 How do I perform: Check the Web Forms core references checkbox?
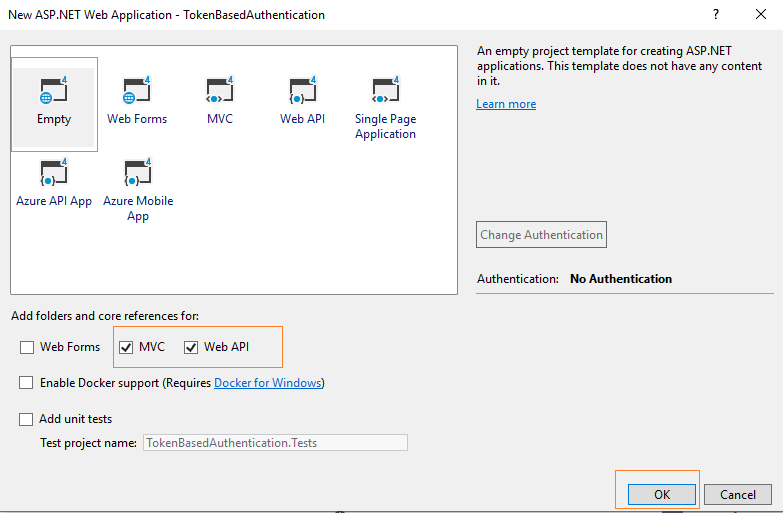[26, 347]
